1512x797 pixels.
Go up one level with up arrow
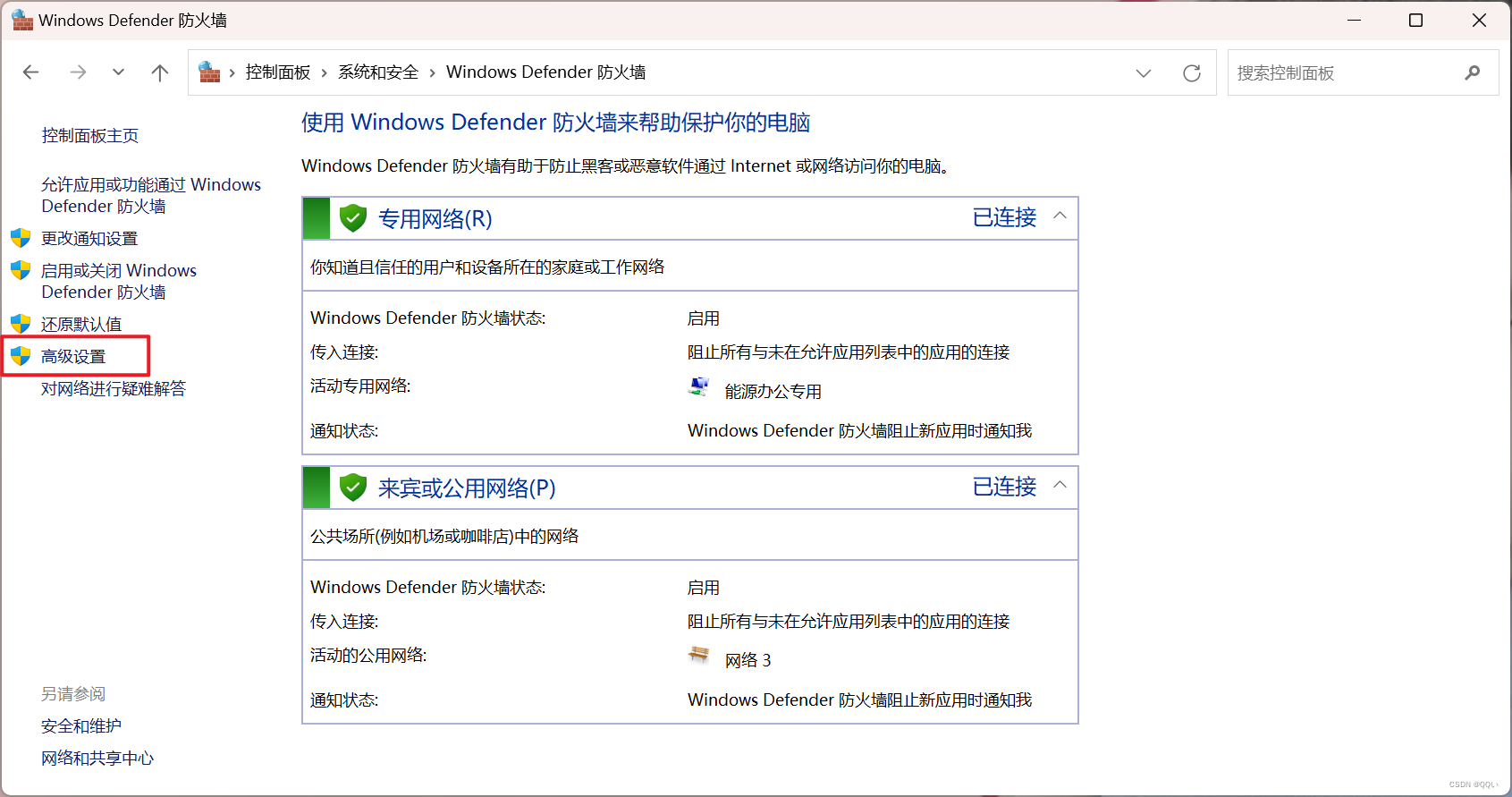[x=160, y=72]
